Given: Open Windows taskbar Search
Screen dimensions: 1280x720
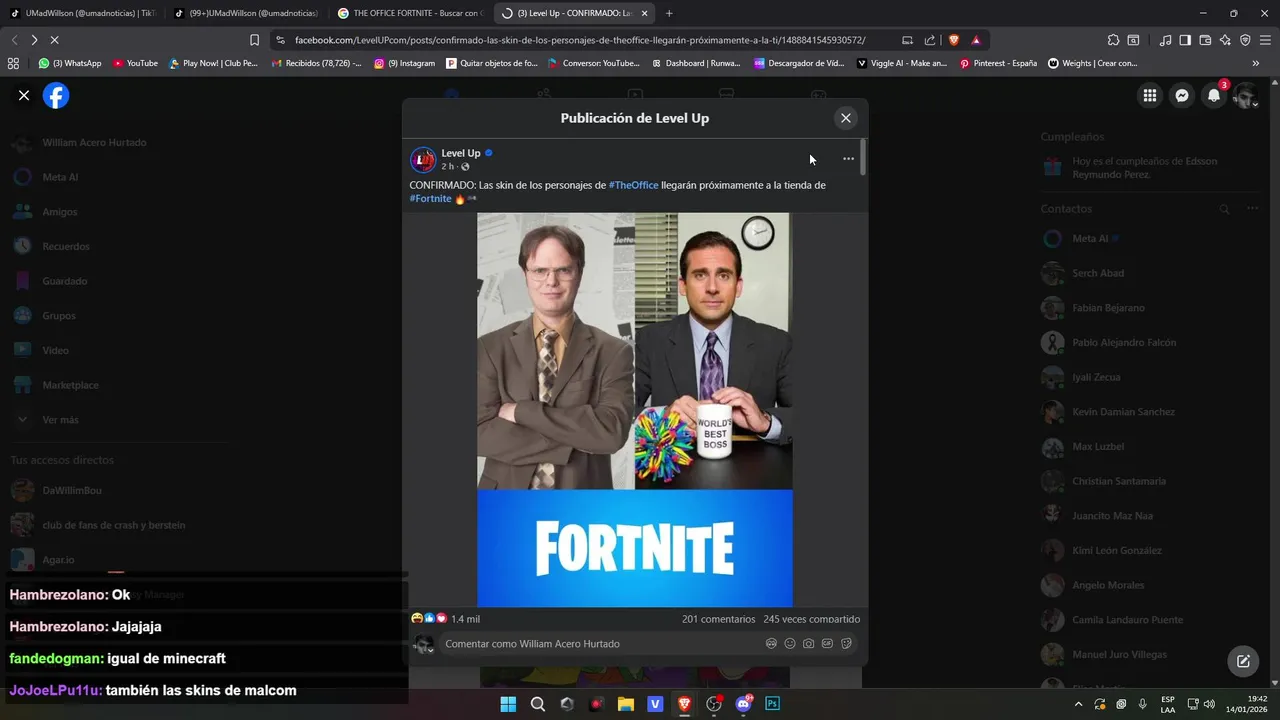Looking at the screenshot, I should point(538,704).
